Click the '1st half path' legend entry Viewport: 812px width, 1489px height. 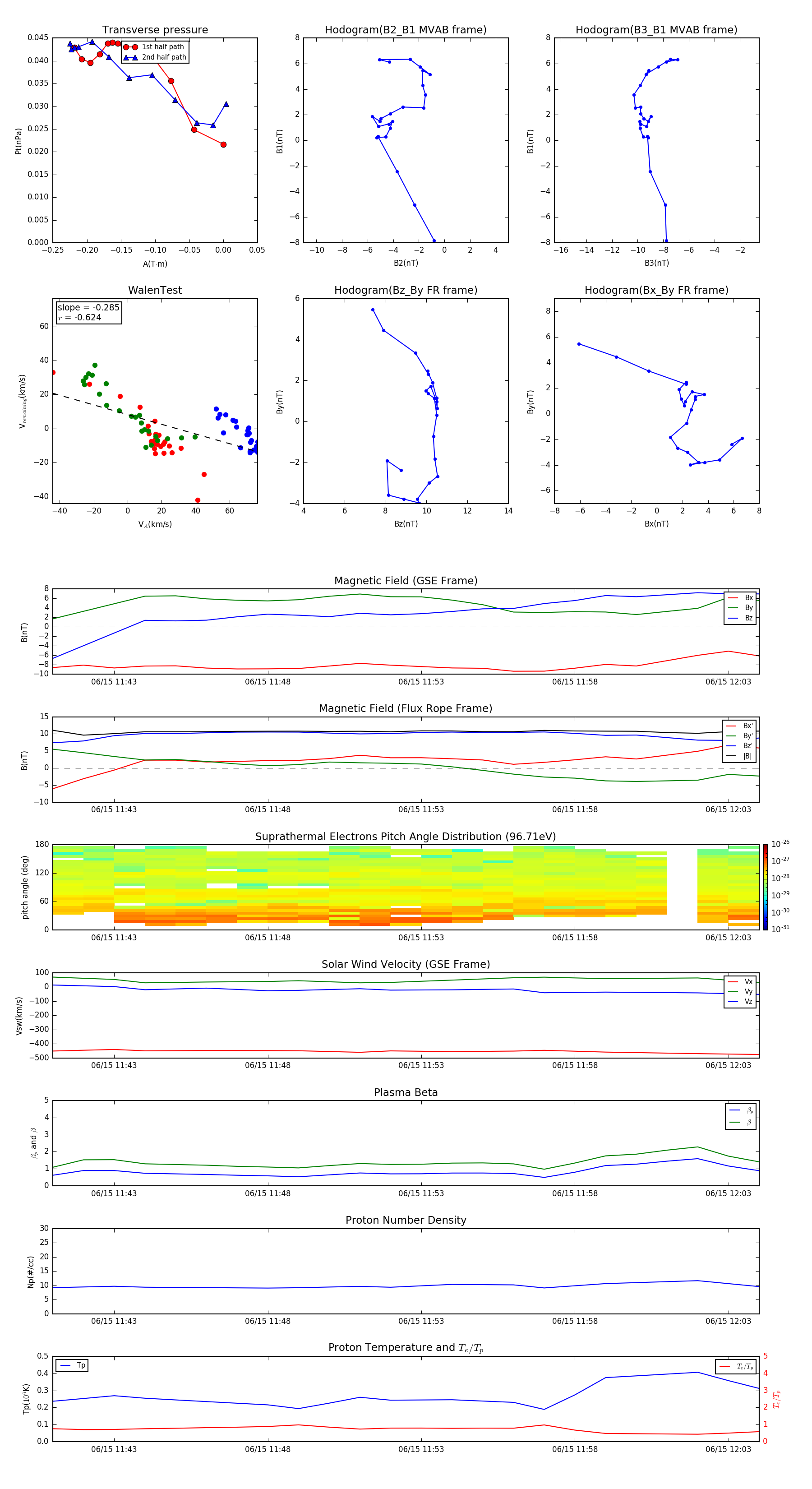pyautogui.click(x=154, y=47)
